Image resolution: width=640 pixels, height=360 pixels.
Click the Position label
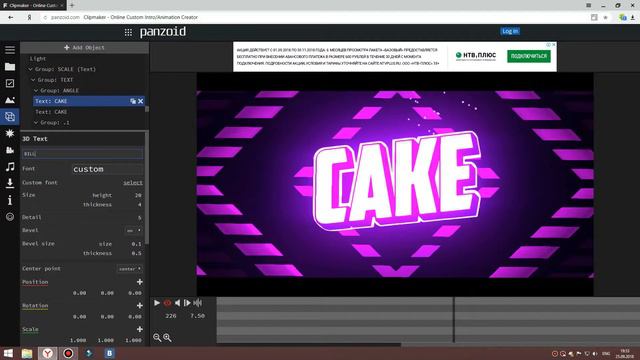35,282
